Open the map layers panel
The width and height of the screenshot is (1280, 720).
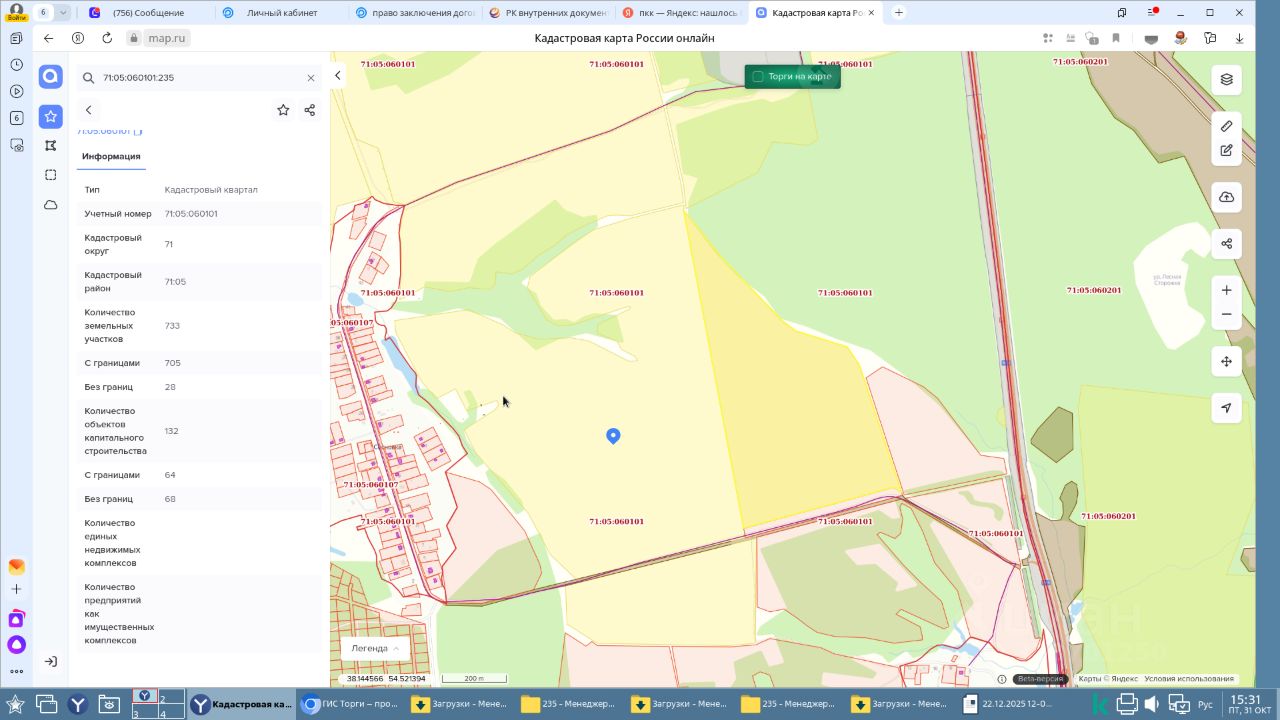pos(1227,79)
